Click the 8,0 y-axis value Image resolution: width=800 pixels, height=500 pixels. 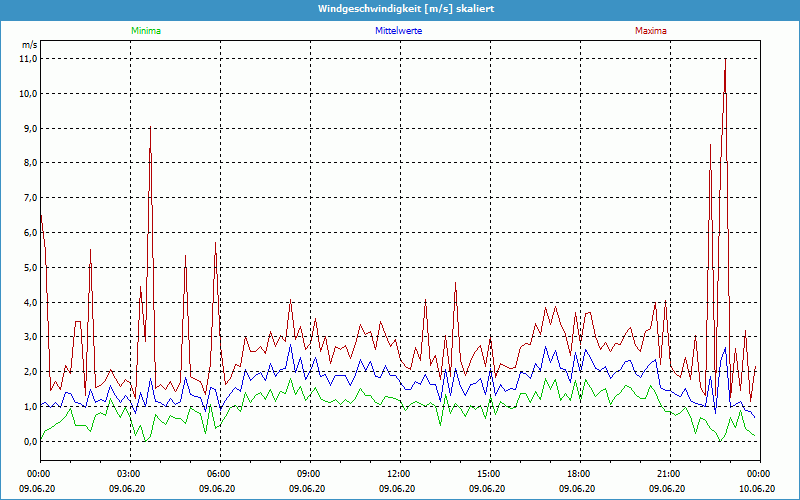[31, 163]
